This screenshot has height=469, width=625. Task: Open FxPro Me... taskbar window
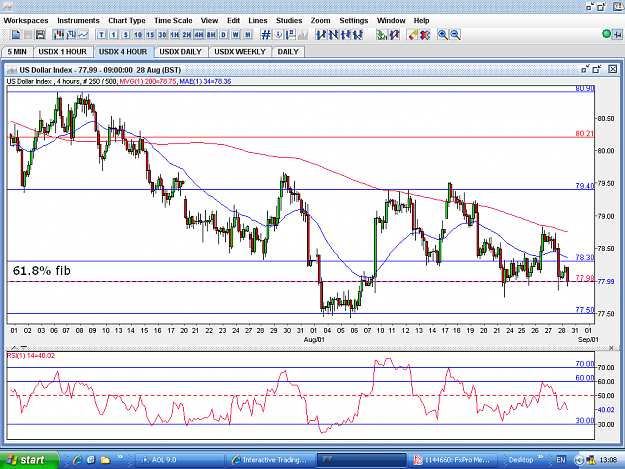click(x=452, y=460)
